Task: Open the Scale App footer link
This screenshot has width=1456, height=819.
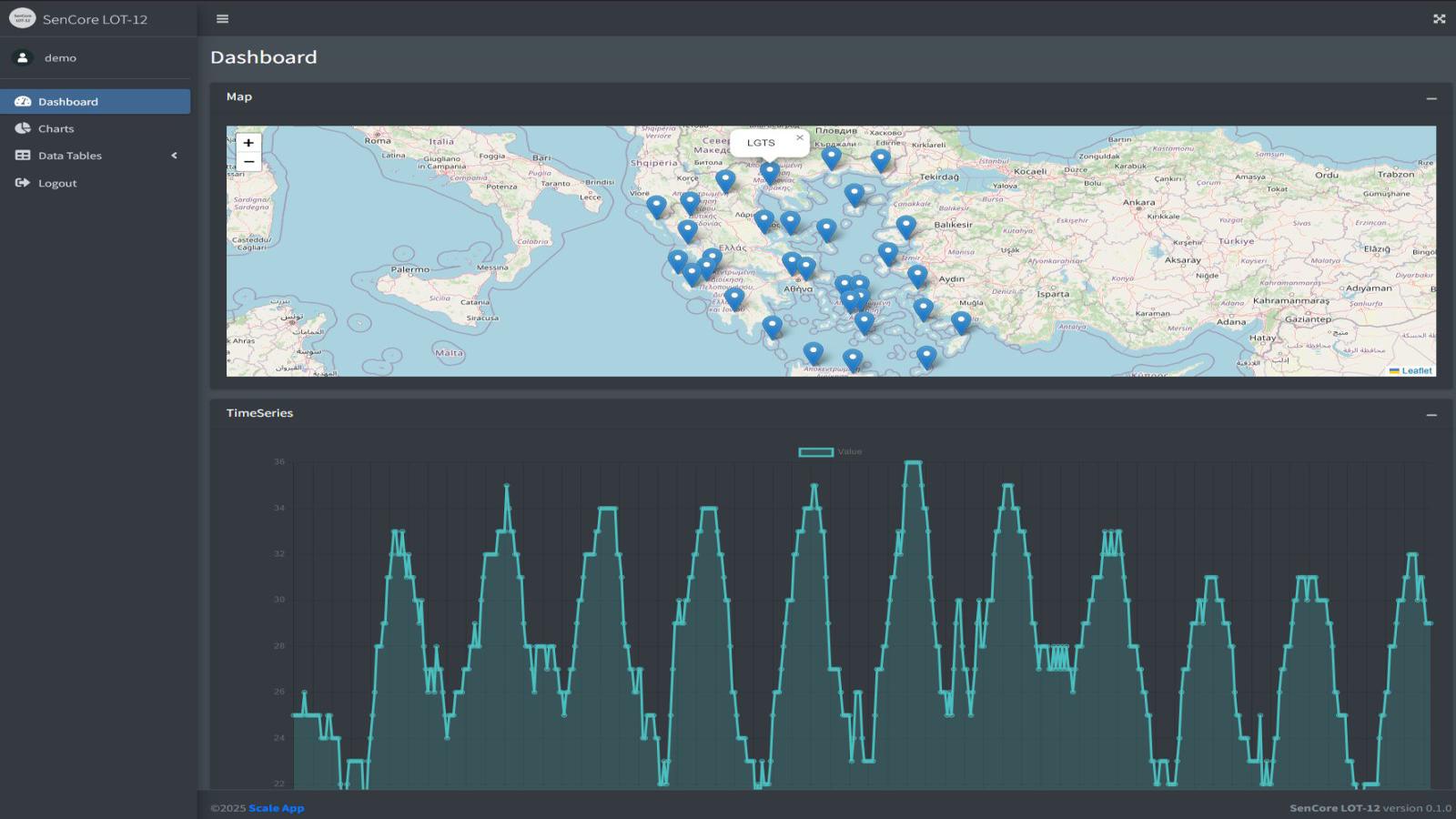Action: pos(277,808)
